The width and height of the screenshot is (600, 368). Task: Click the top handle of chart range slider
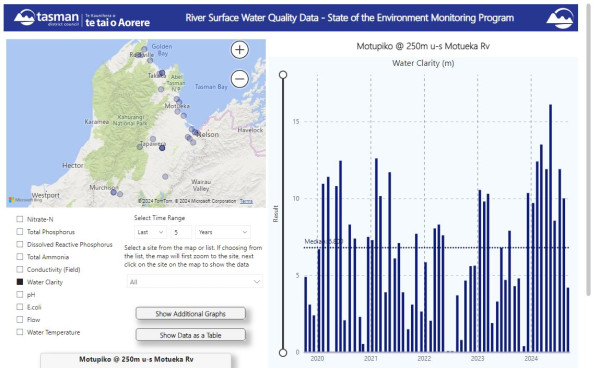pyautogui.click(x=283, y=75)
